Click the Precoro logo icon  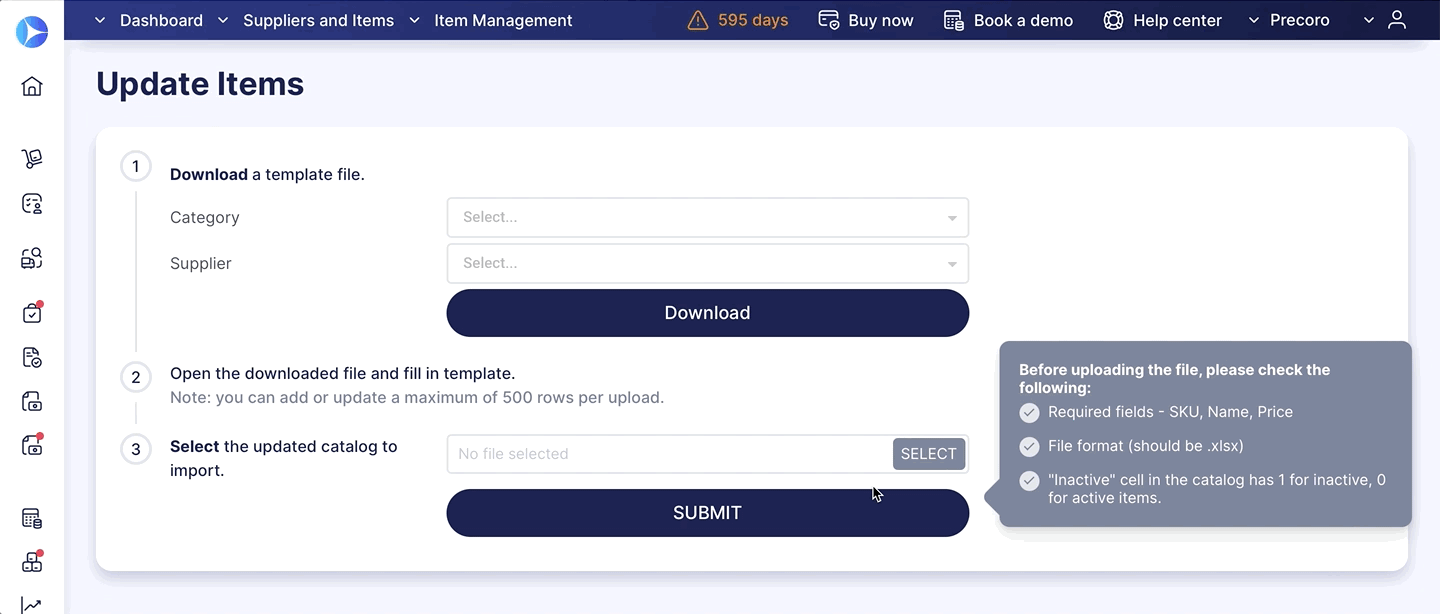click(x=32, y=31)
